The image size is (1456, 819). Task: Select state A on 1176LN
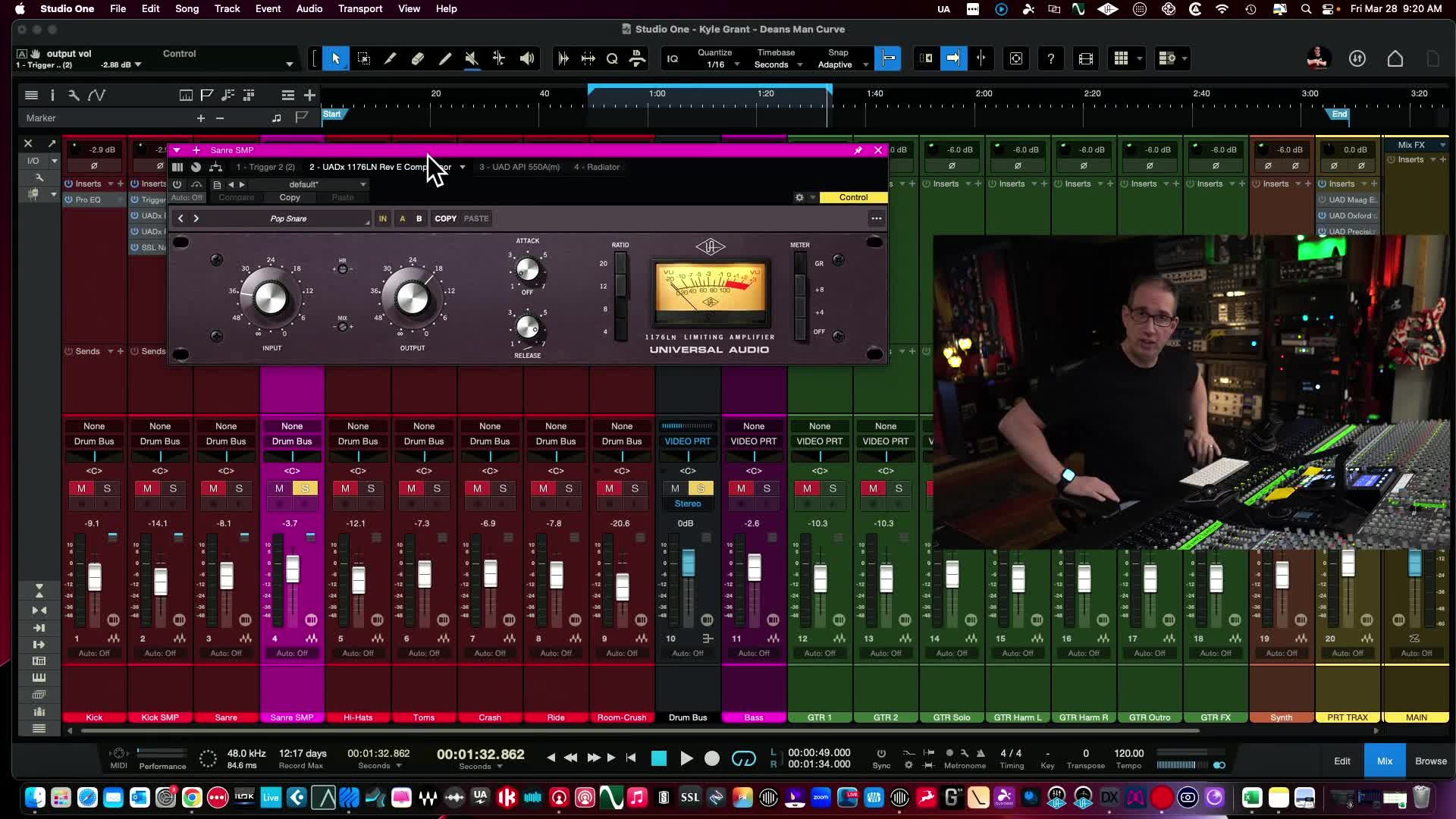click(x=403, y=218)
